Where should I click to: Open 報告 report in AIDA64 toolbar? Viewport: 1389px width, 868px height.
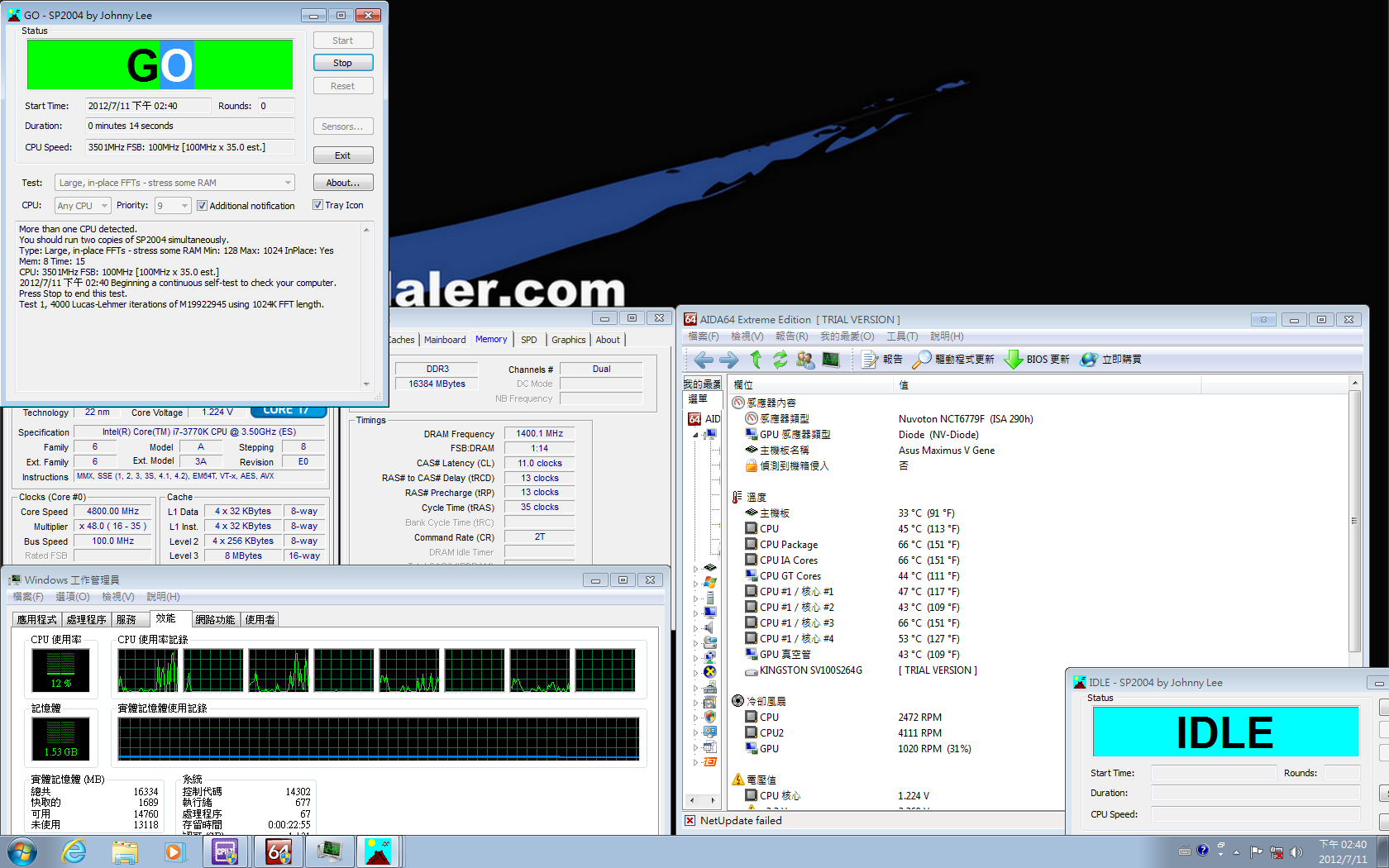pos(882,360)
